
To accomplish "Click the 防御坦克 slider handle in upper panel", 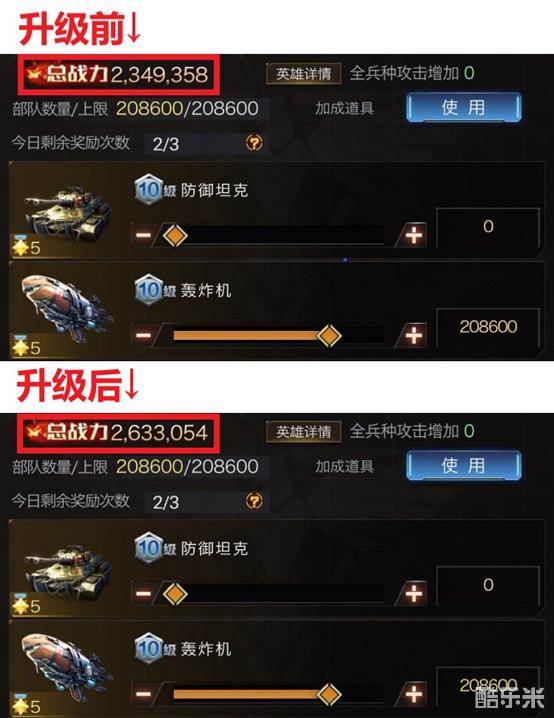I will click(175, 235).
